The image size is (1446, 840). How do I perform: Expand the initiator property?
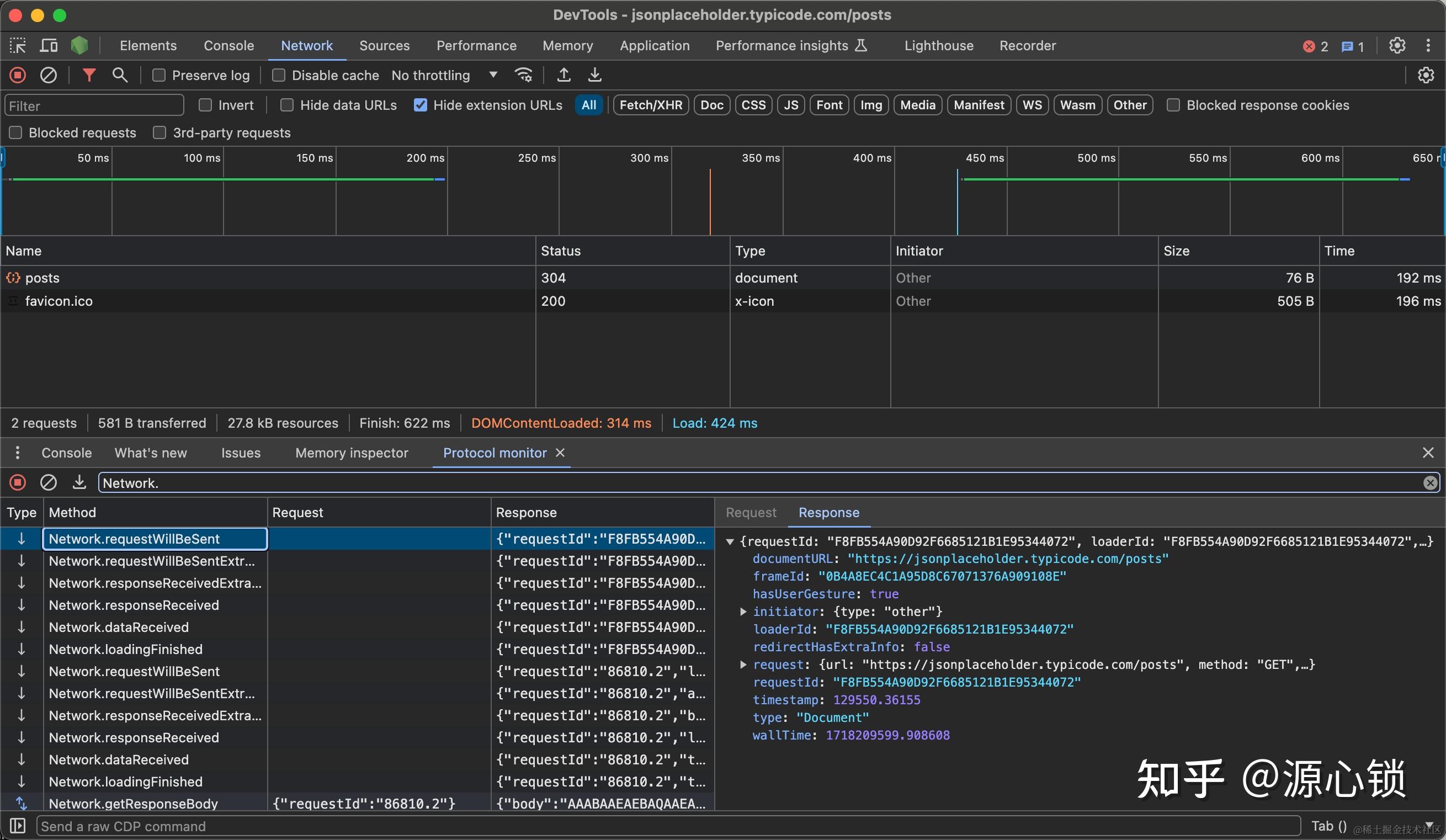pos(743,612)
